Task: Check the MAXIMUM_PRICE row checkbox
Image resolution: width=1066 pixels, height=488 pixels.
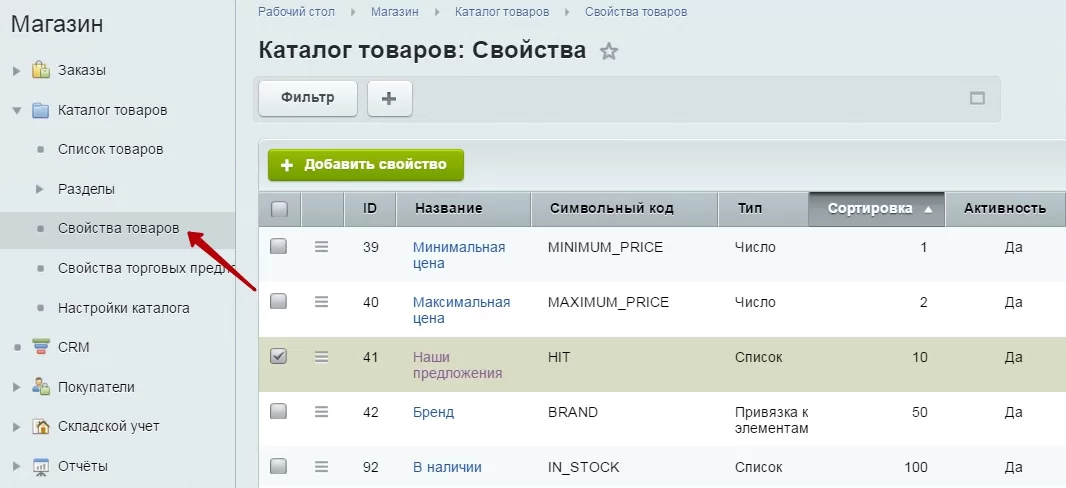Action: 278,301
